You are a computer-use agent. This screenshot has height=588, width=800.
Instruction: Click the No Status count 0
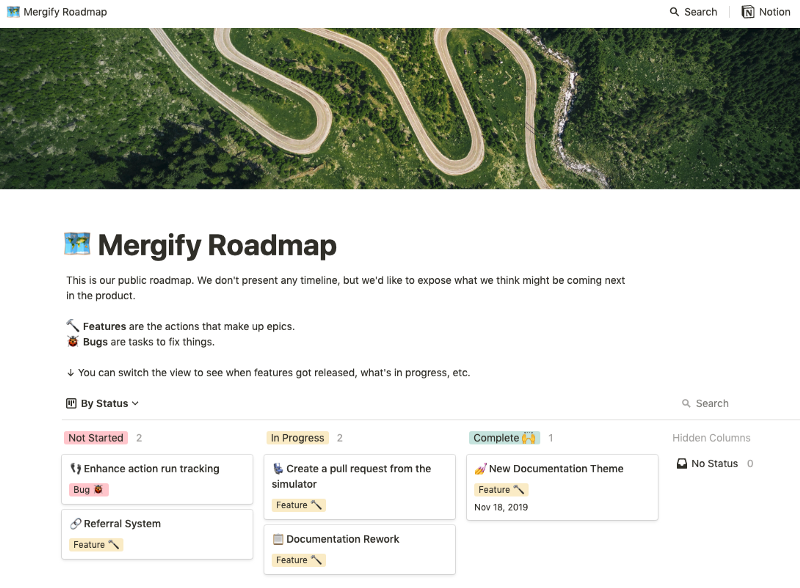coord(749,463)
